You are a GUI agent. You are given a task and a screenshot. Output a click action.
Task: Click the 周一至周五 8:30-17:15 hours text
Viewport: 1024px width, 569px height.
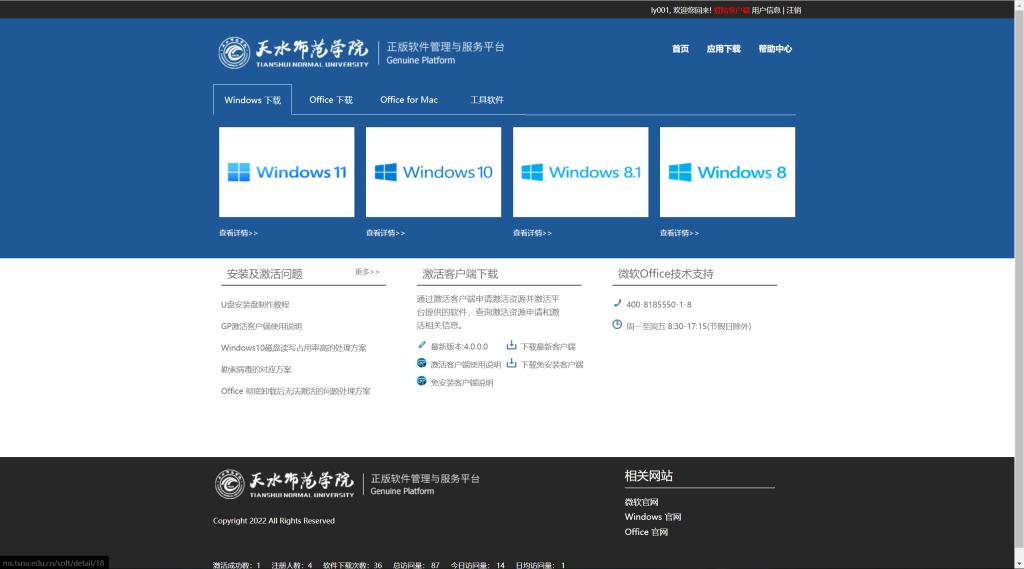click(688, 326)
